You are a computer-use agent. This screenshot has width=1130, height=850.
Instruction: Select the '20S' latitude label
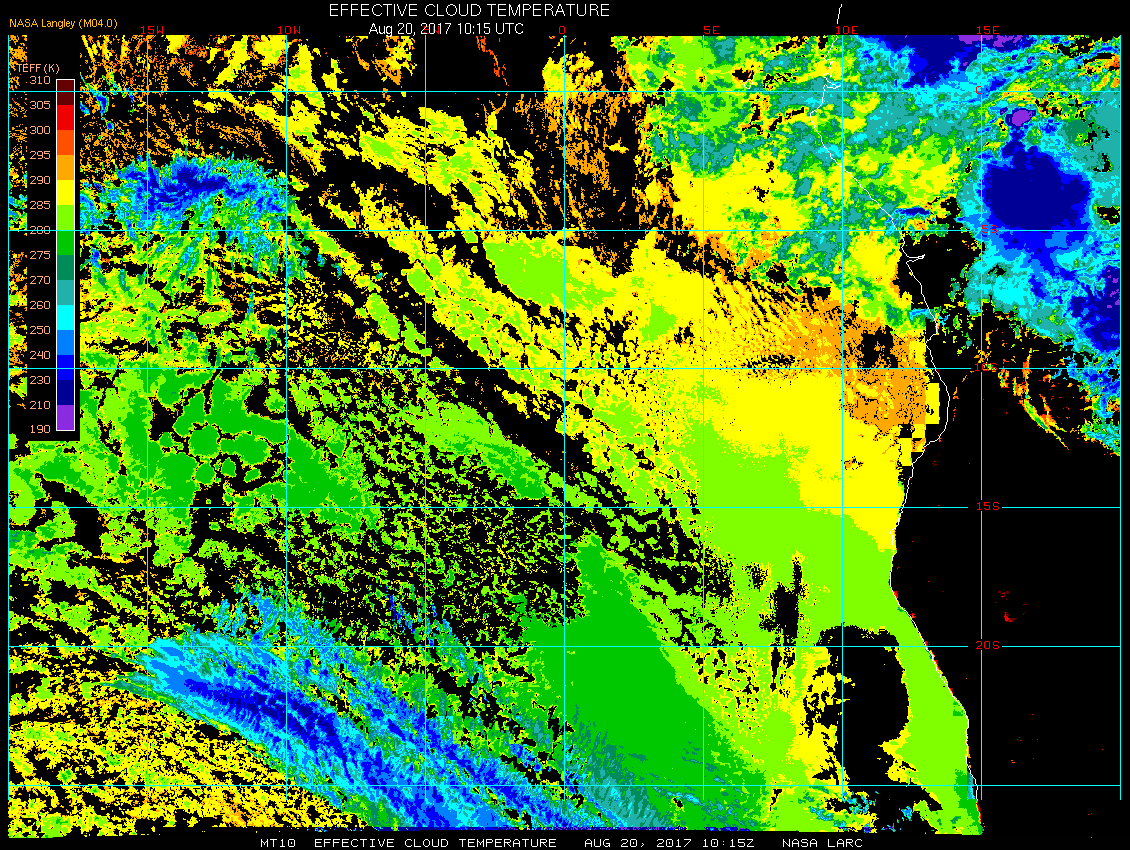click(x=988, y=645)
